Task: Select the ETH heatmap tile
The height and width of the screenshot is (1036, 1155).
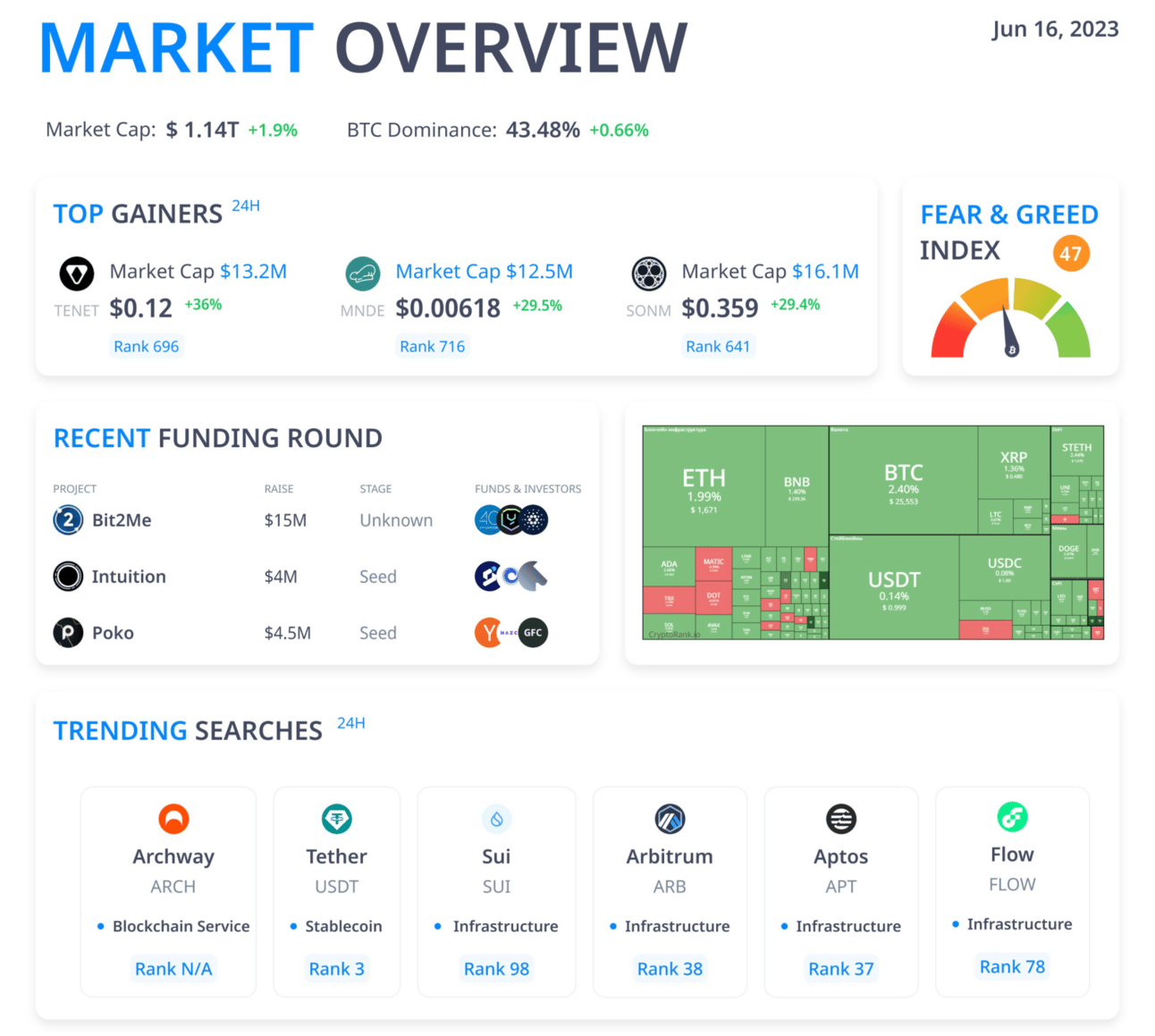Action: 704,486
